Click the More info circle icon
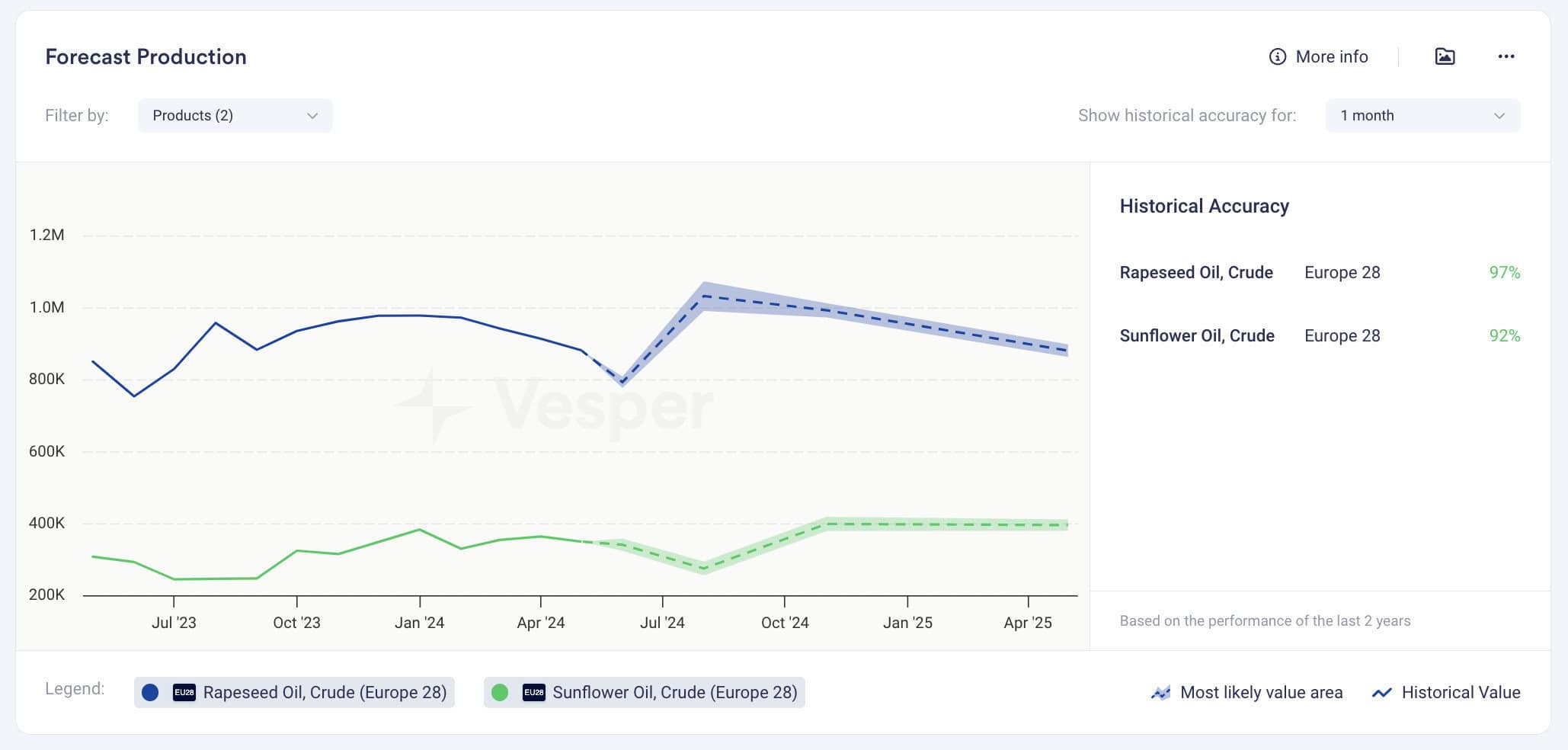This screenshot has height=750, width=1568. click(1277, 56)
